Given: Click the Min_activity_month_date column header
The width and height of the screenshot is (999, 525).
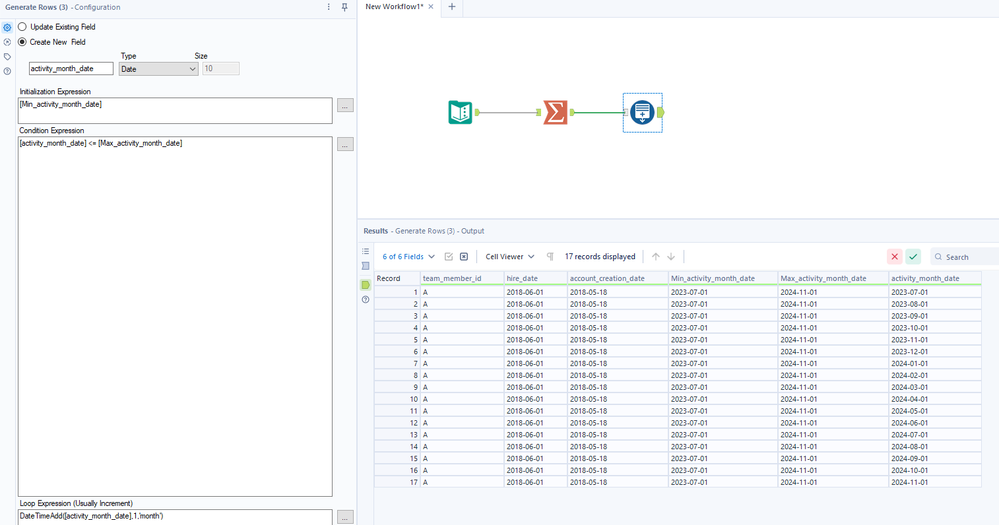Looking at the screenshot, I should tap(723, 278).
